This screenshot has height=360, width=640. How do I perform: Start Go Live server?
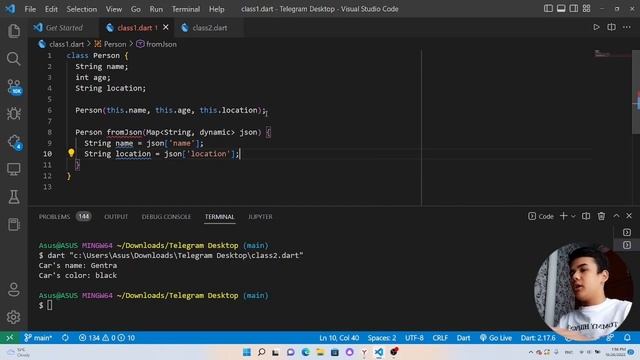coord(496,338)
